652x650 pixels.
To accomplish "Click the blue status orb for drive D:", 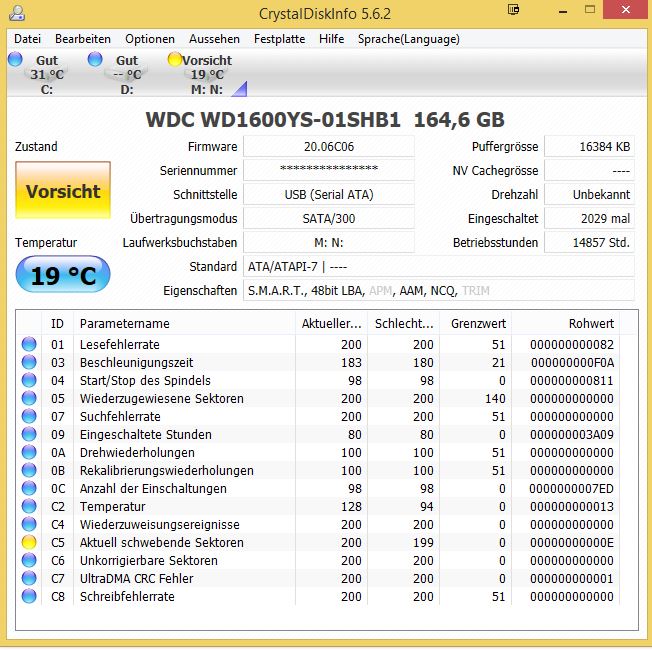I will (95, 59).
